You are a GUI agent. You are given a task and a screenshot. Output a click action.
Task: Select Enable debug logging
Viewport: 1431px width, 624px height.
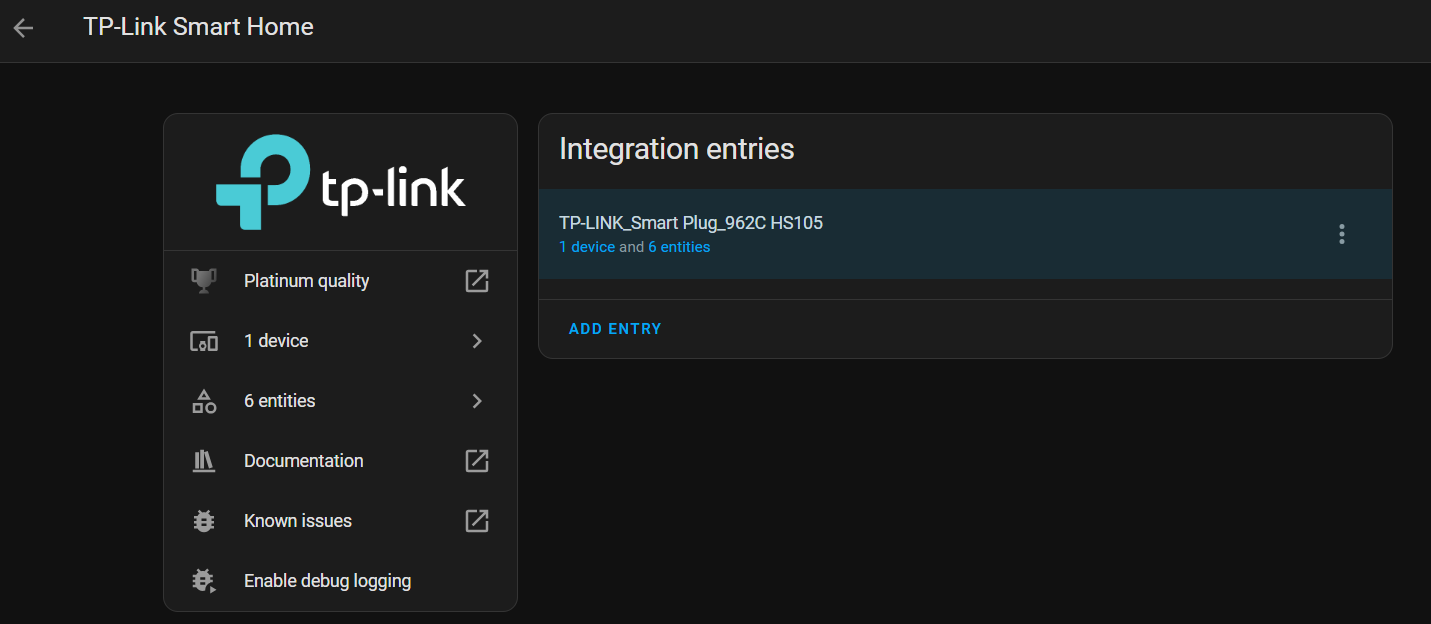tap(327, 581)
